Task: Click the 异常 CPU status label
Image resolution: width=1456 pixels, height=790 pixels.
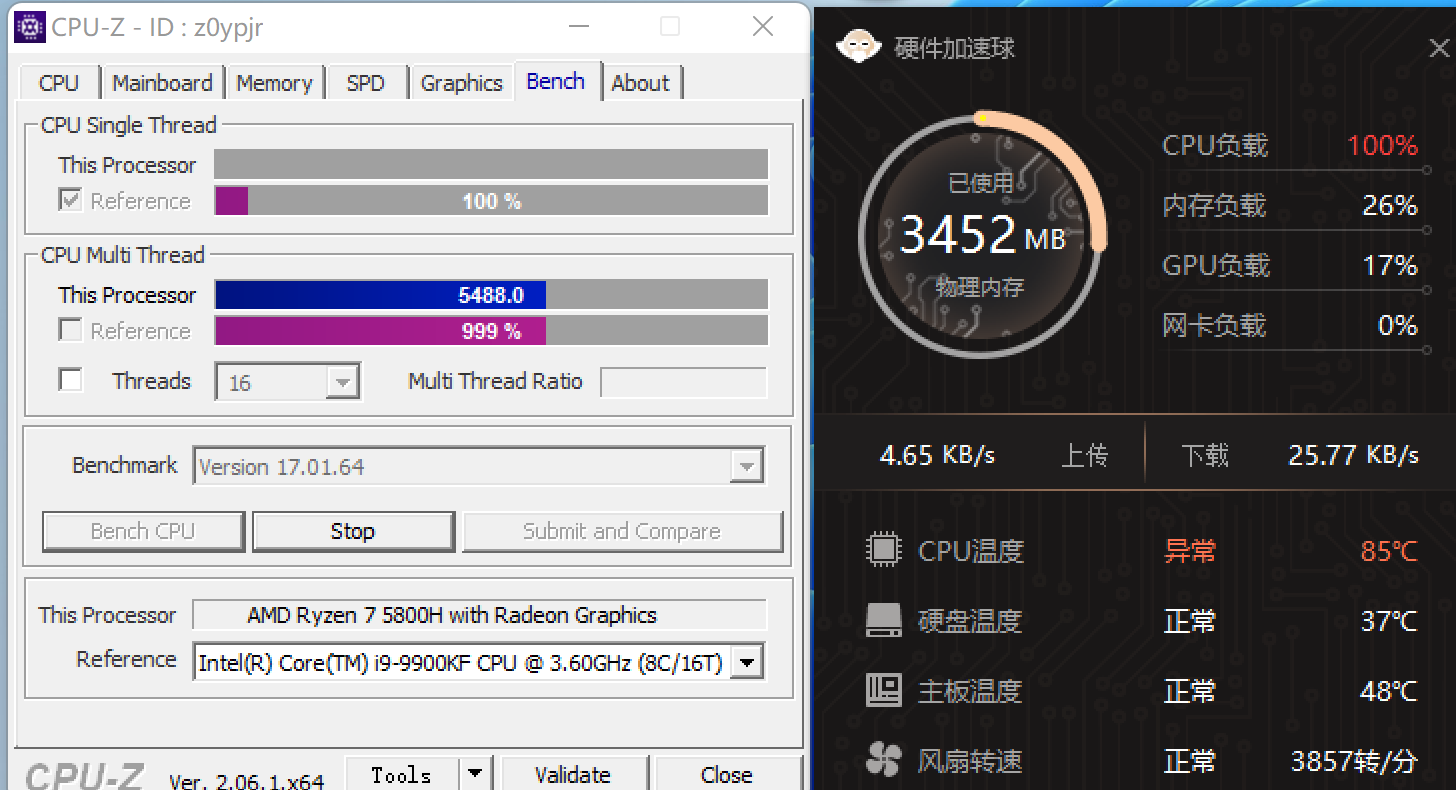Action: (x=1190, y=551)
